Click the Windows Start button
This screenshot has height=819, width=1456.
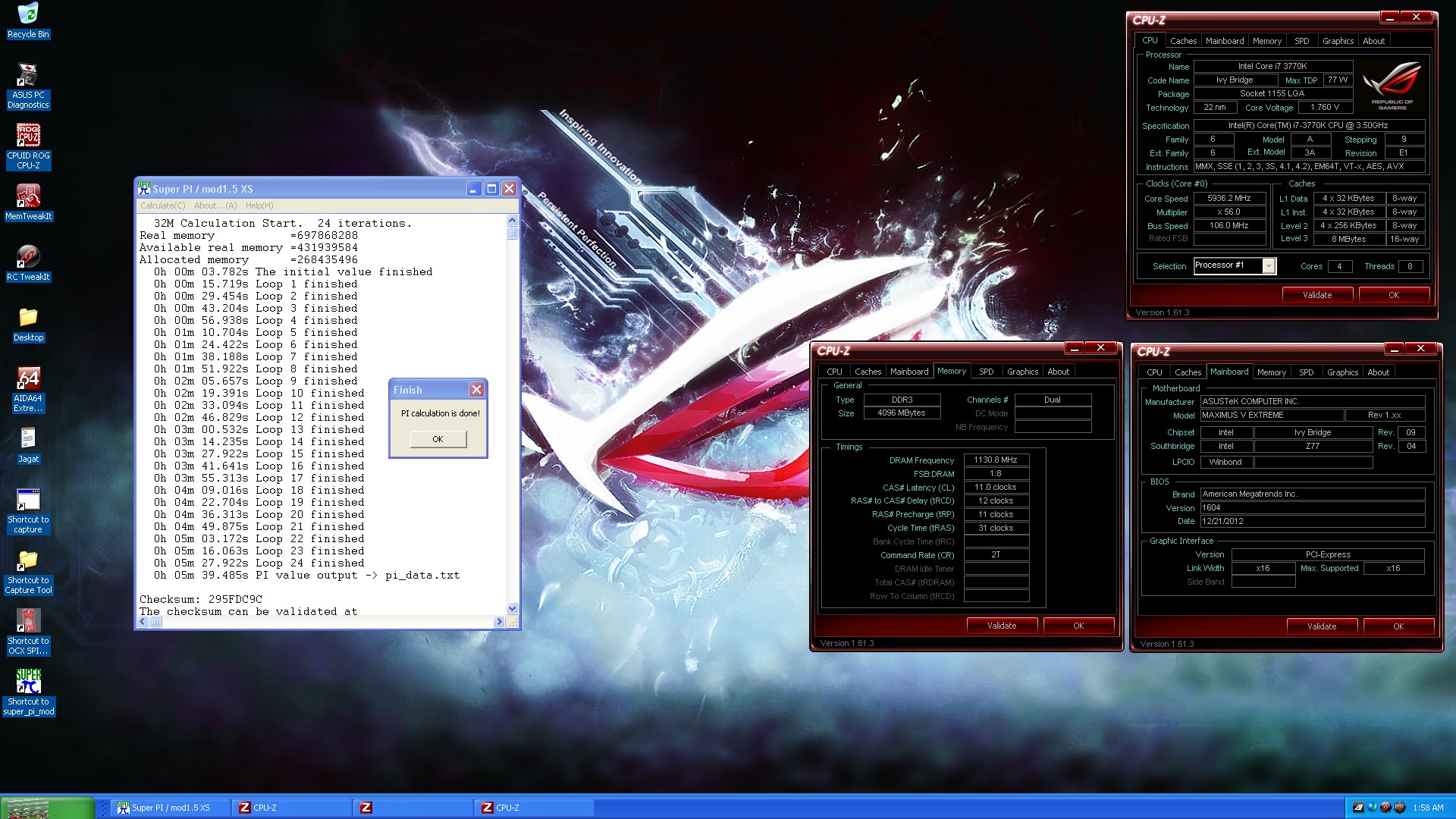point(45,808)
